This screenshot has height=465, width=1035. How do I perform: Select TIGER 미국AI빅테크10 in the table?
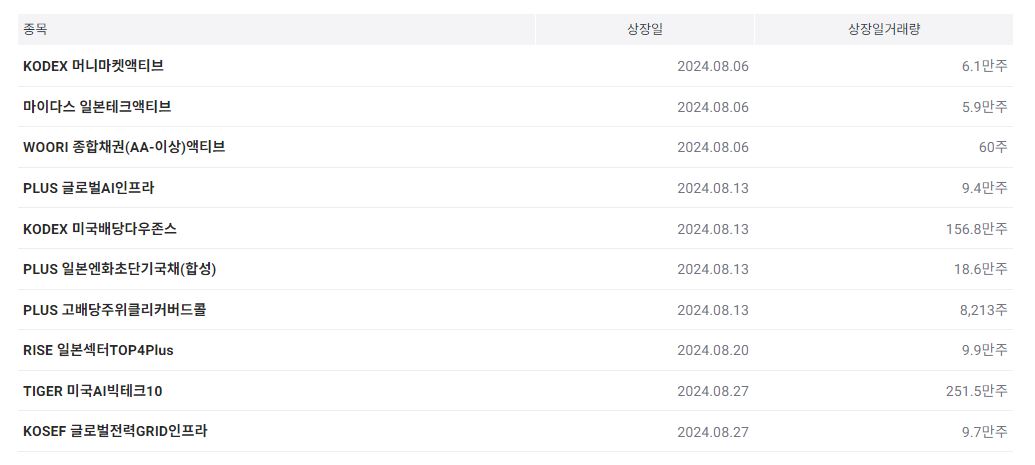tap(92, 391)
